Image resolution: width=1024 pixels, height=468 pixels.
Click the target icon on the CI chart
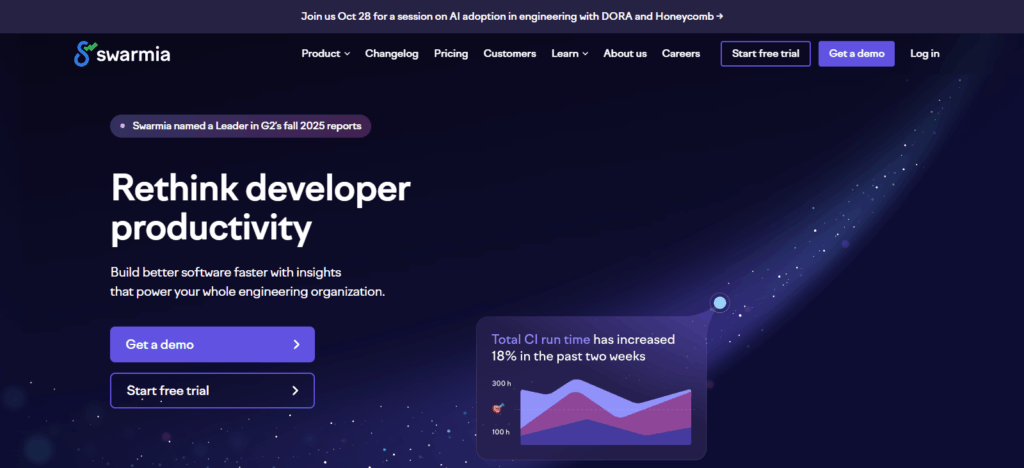(x=499, y=408)
